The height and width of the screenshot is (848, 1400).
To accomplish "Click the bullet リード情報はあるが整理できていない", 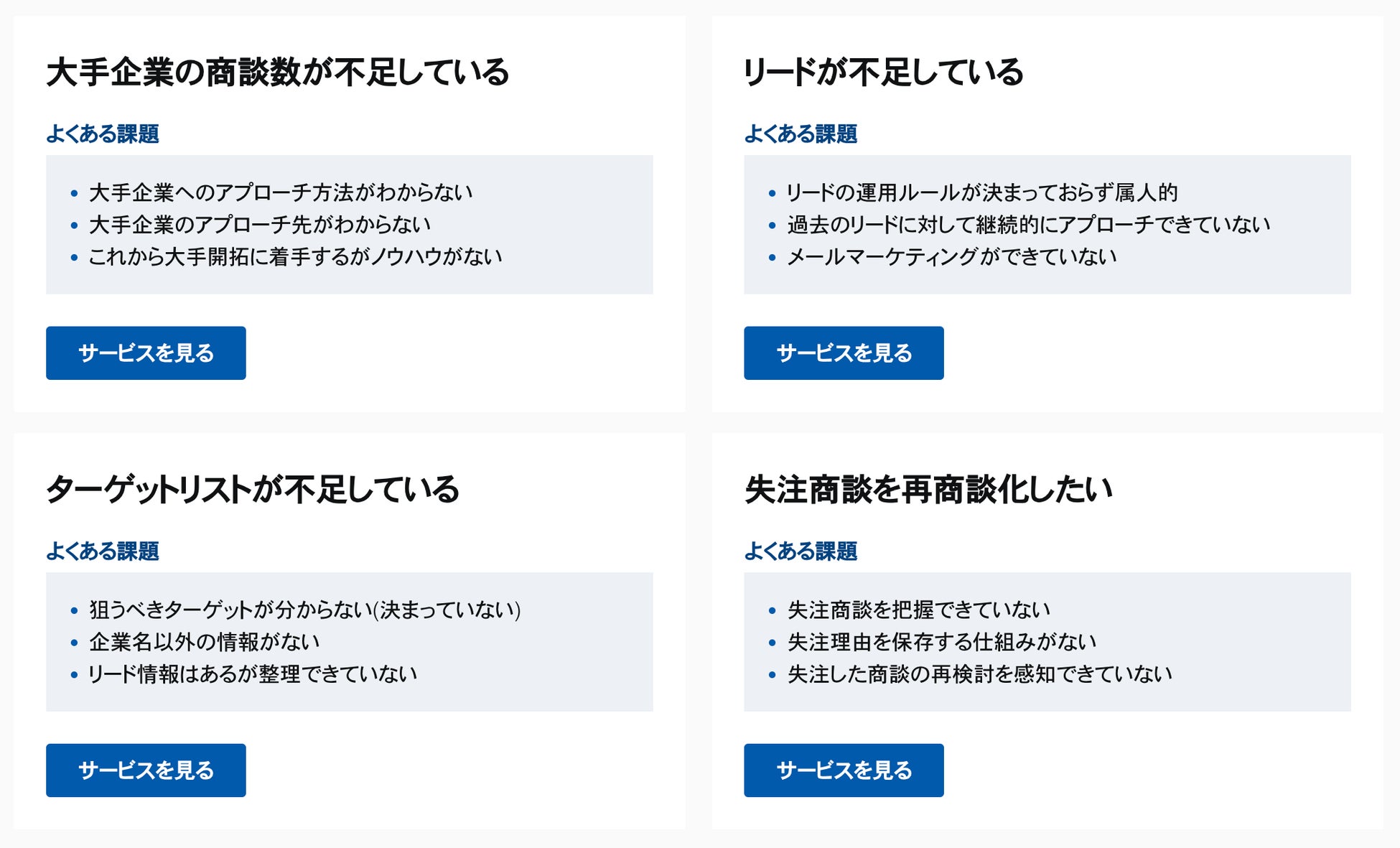I will point(253,674).
